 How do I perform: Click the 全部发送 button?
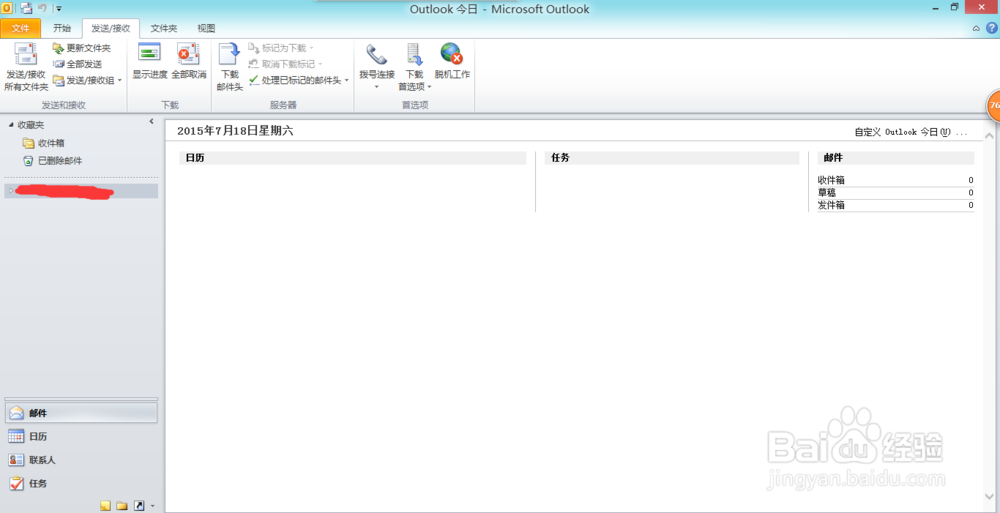(77, 64)
